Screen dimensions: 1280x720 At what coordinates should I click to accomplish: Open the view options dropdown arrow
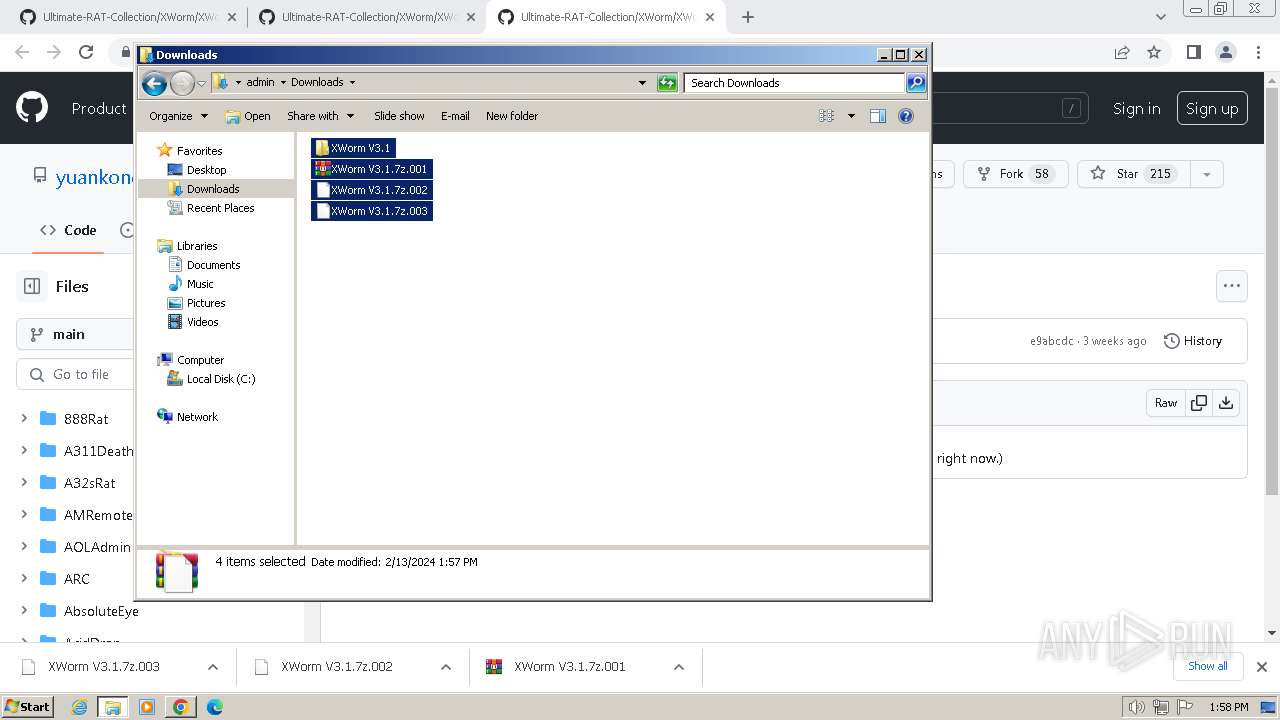[851, 116]
